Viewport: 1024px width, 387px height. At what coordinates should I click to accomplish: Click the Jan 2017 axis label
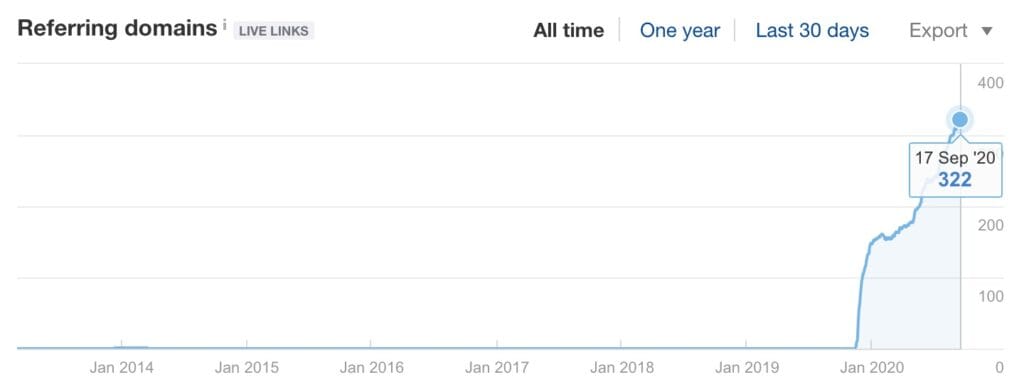coord(497,367)
